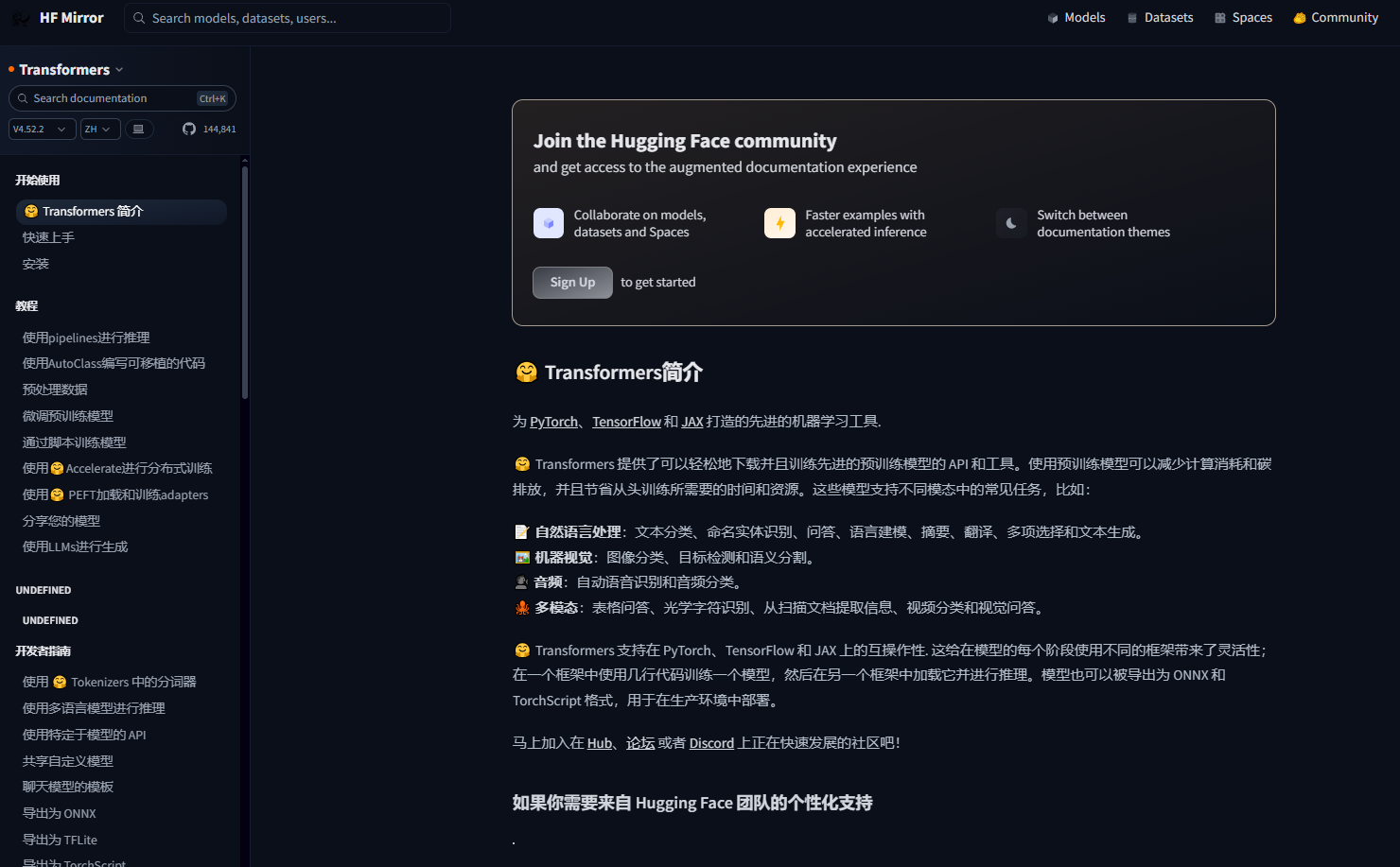Open 聊天模型的模板 sidebar page
1400x867 pixels.
click(68, 787)
